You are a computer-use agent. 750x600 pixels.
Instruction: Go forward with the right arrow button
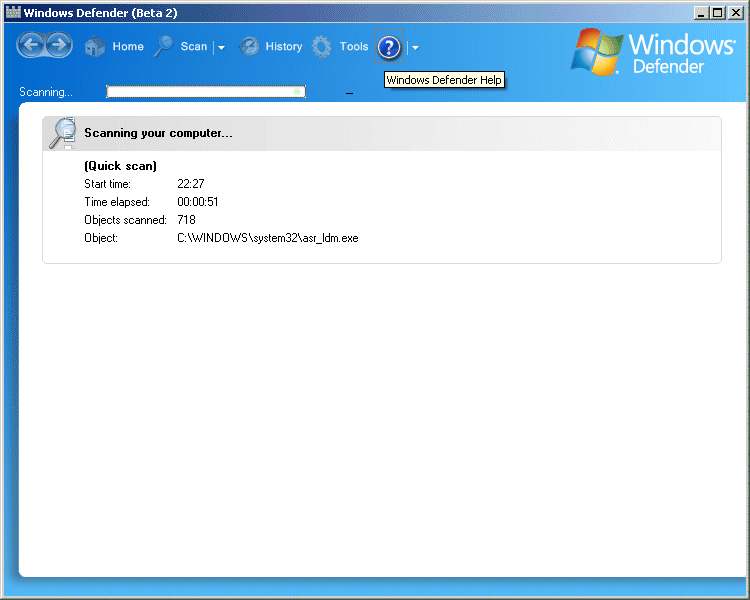coord(58,45)
